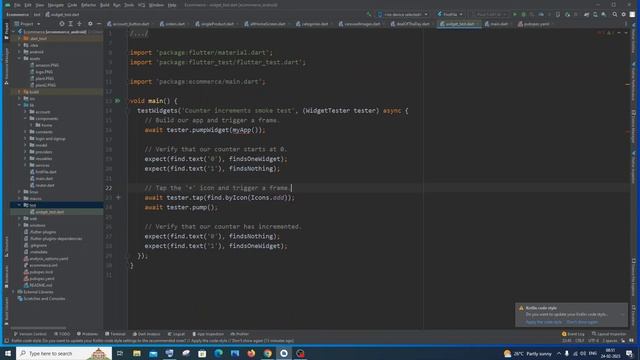640x360 pixels.
Task: Open the TODO tool window
Action: (62, 334)
